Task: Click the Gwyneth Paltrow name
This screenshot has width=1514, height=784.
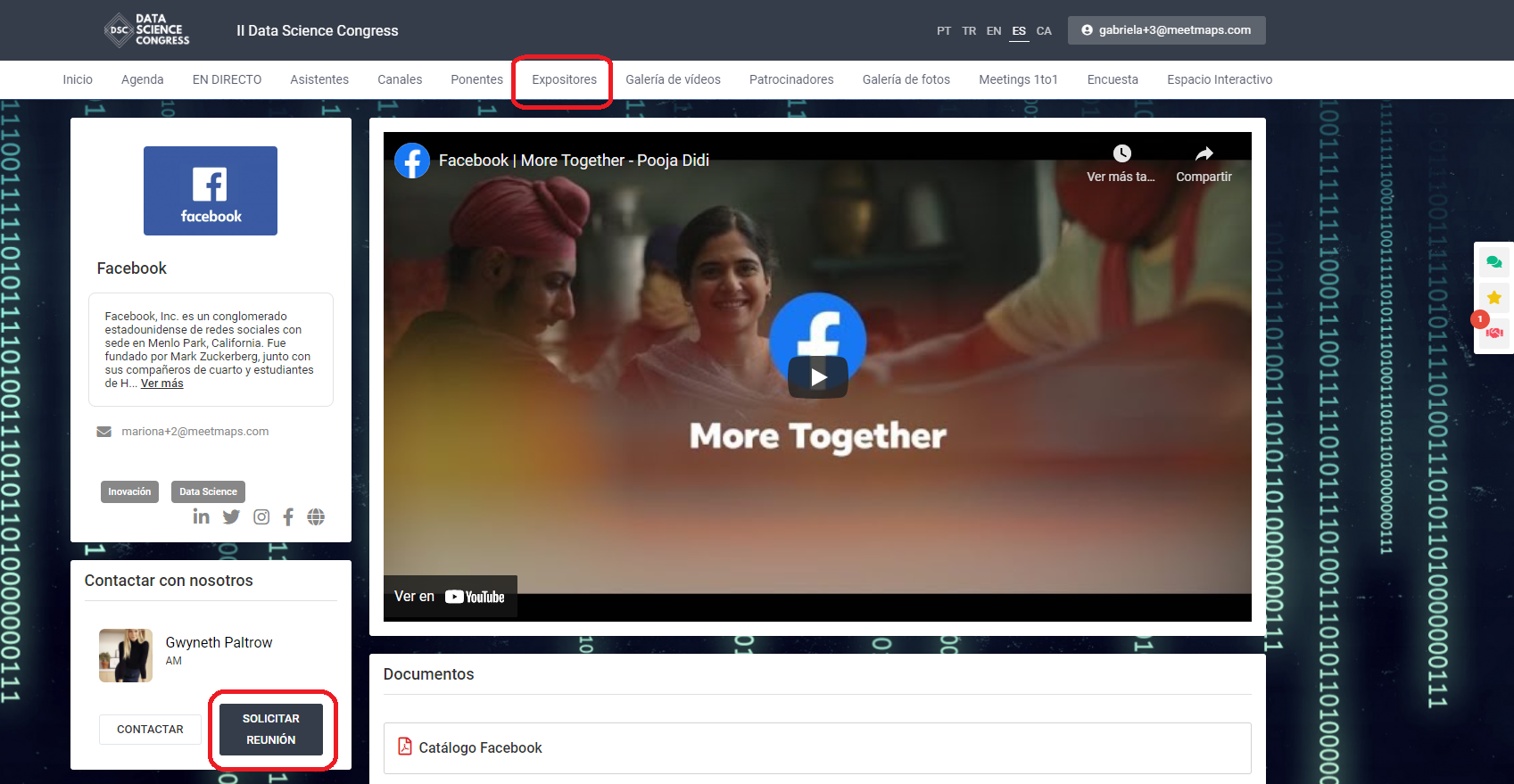Action: (x=219, y=642)
